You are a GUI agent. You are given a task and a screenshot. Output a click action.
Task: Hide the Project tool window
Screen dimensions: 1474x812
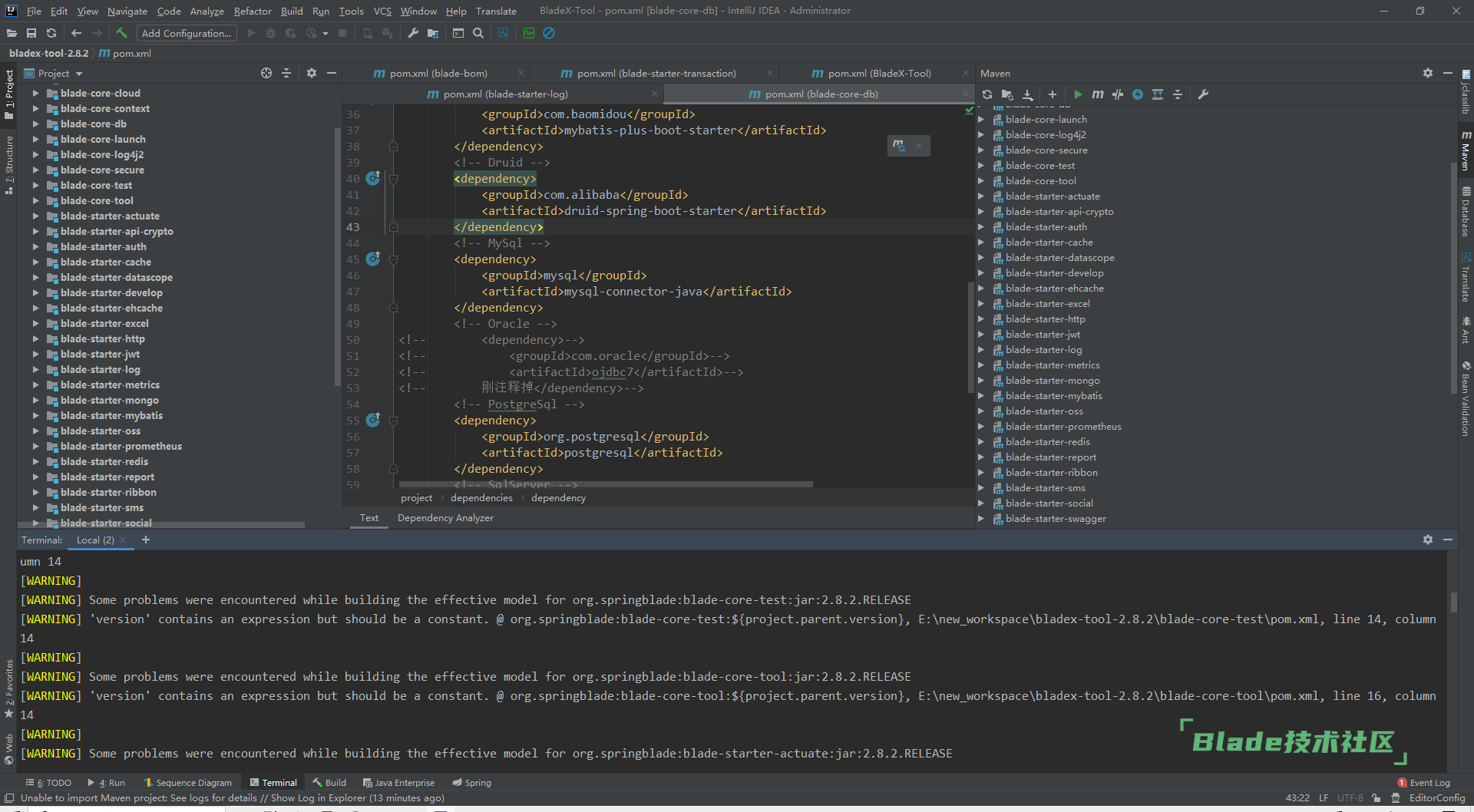click(x=332, y=73)
